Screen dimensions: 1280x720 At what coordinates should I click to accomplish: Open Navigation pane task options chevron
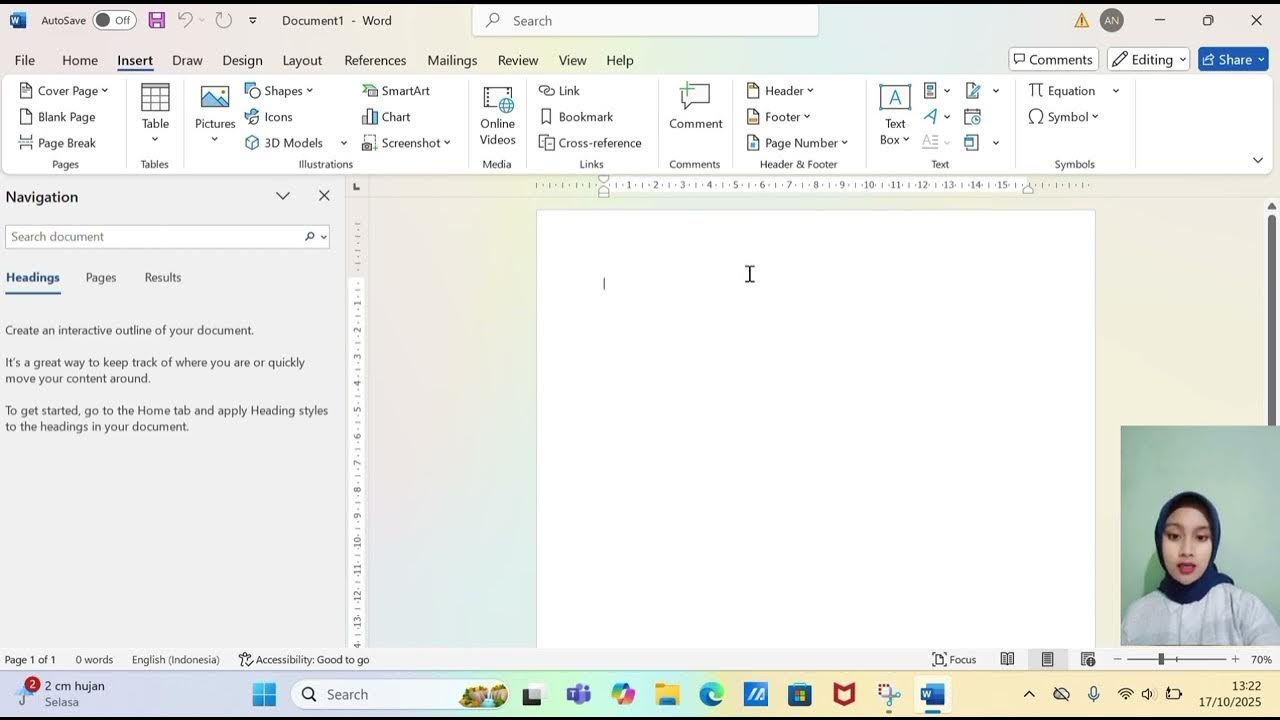coord(283,196)
